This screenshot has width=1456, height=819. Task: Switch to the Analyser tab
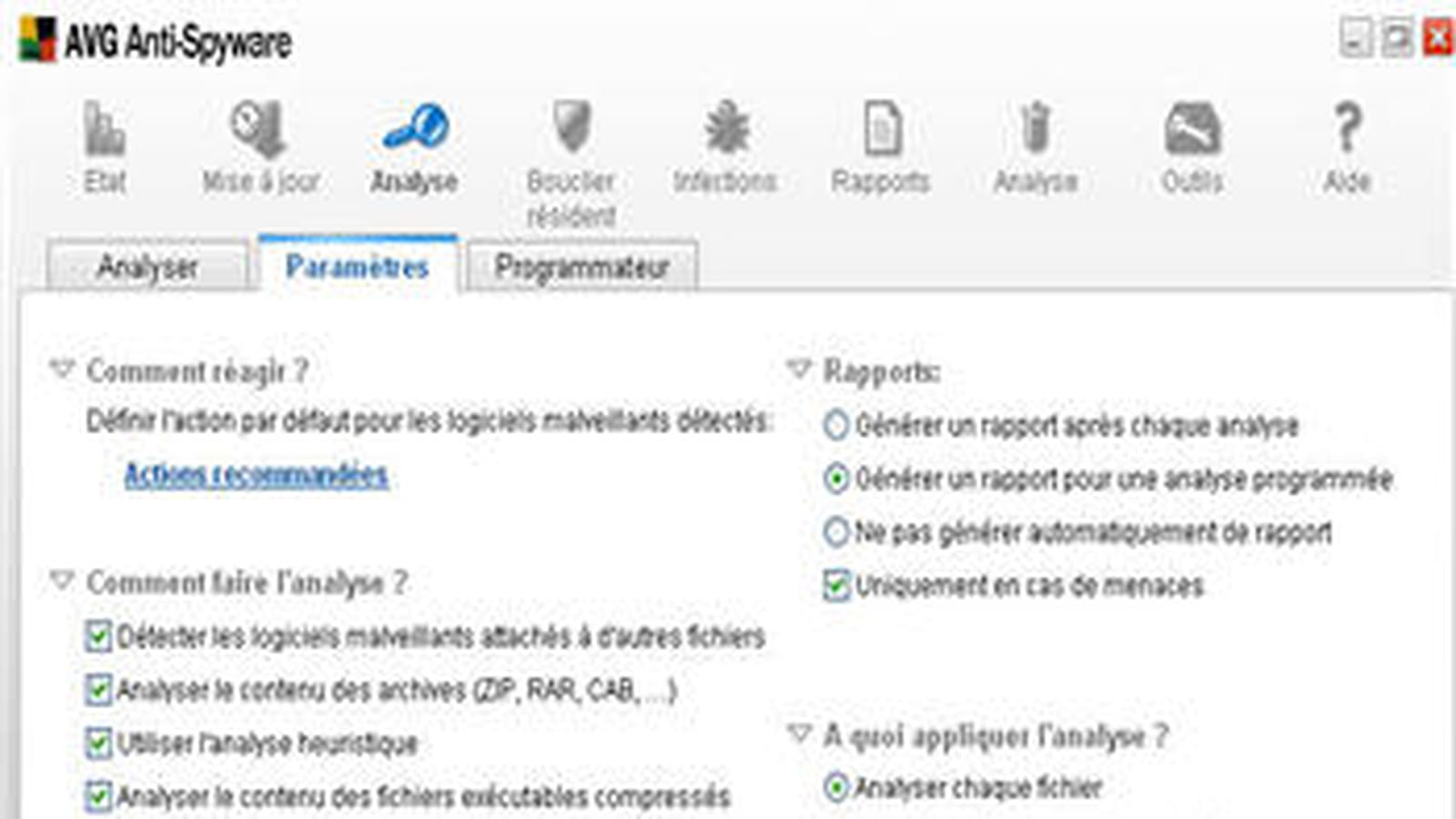coord(147,267)
